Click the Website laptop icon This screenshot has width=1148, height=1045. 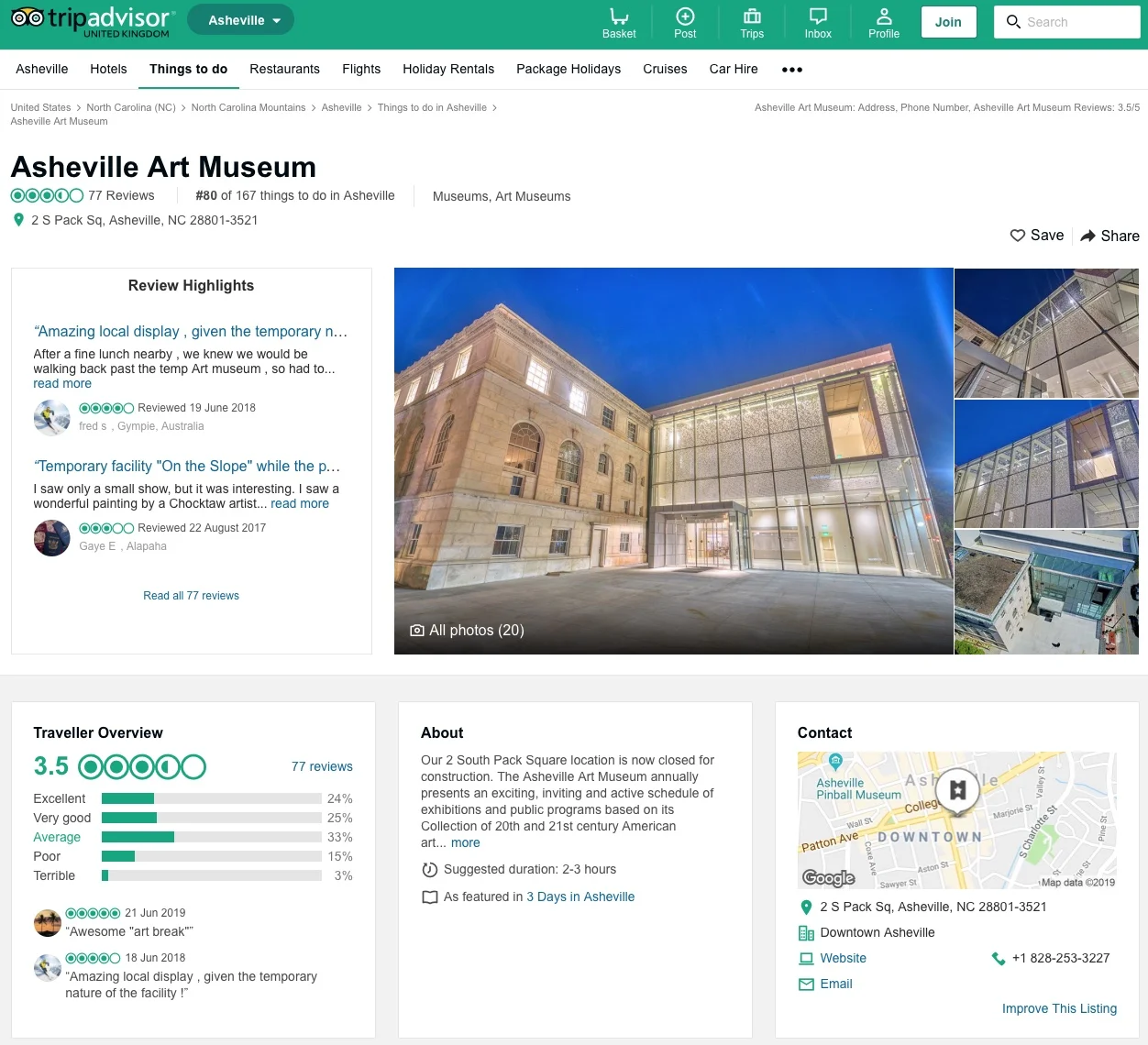click(x=806, y=959)
